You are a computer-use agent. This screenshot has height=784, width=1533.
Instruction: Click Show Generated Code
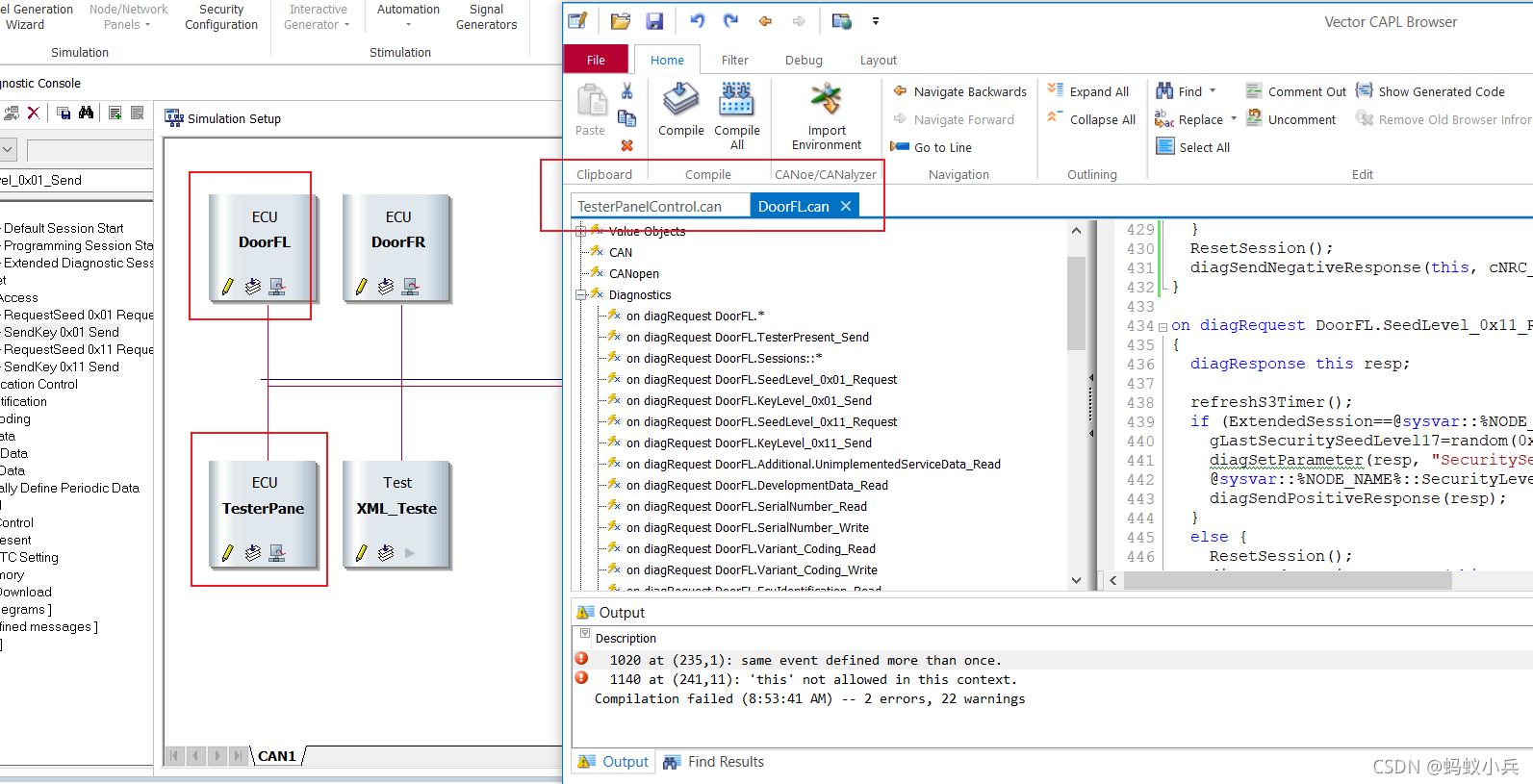(x=1430, y=91)
